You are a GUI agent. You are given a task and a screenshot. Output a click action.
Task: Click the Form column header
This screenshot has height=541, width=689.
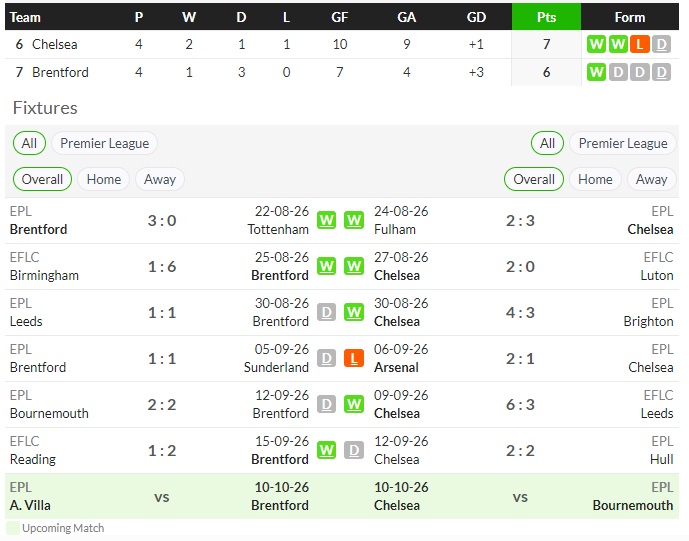[x=630, y=17]
